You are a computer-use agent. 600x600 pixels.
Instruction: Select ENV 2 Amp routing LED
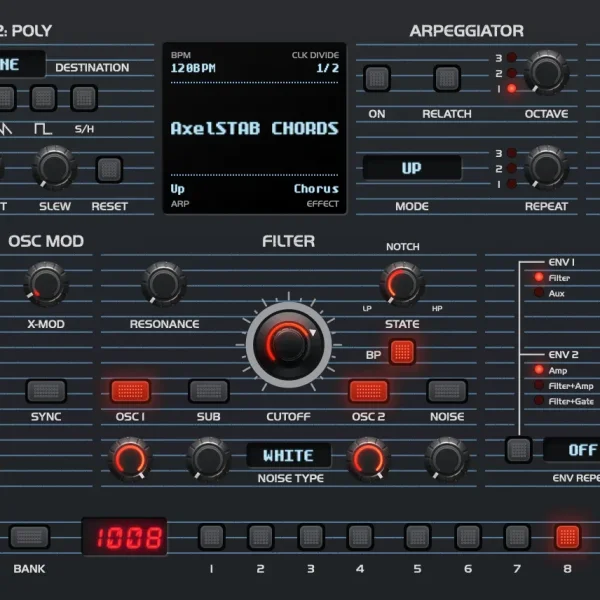(x=539, y=370)
